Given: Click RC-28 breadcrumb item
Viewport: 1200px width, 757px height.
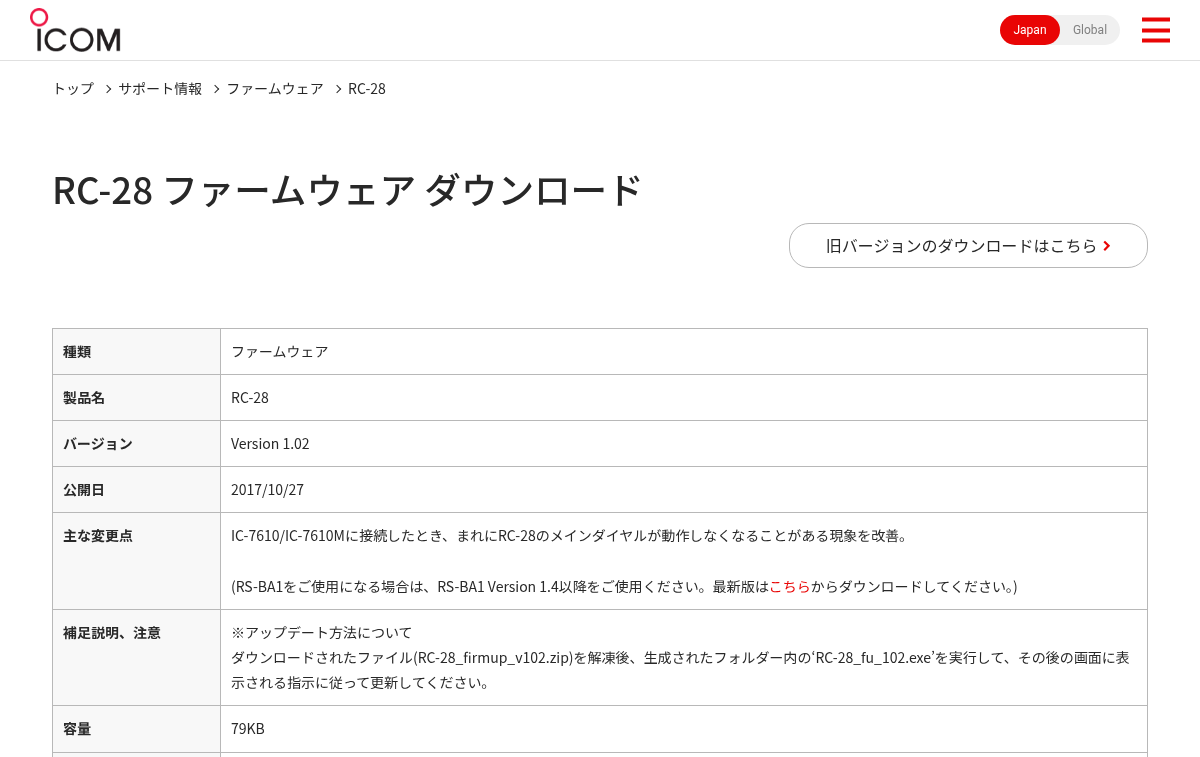Looking at the screenshot, I should 367,88.
